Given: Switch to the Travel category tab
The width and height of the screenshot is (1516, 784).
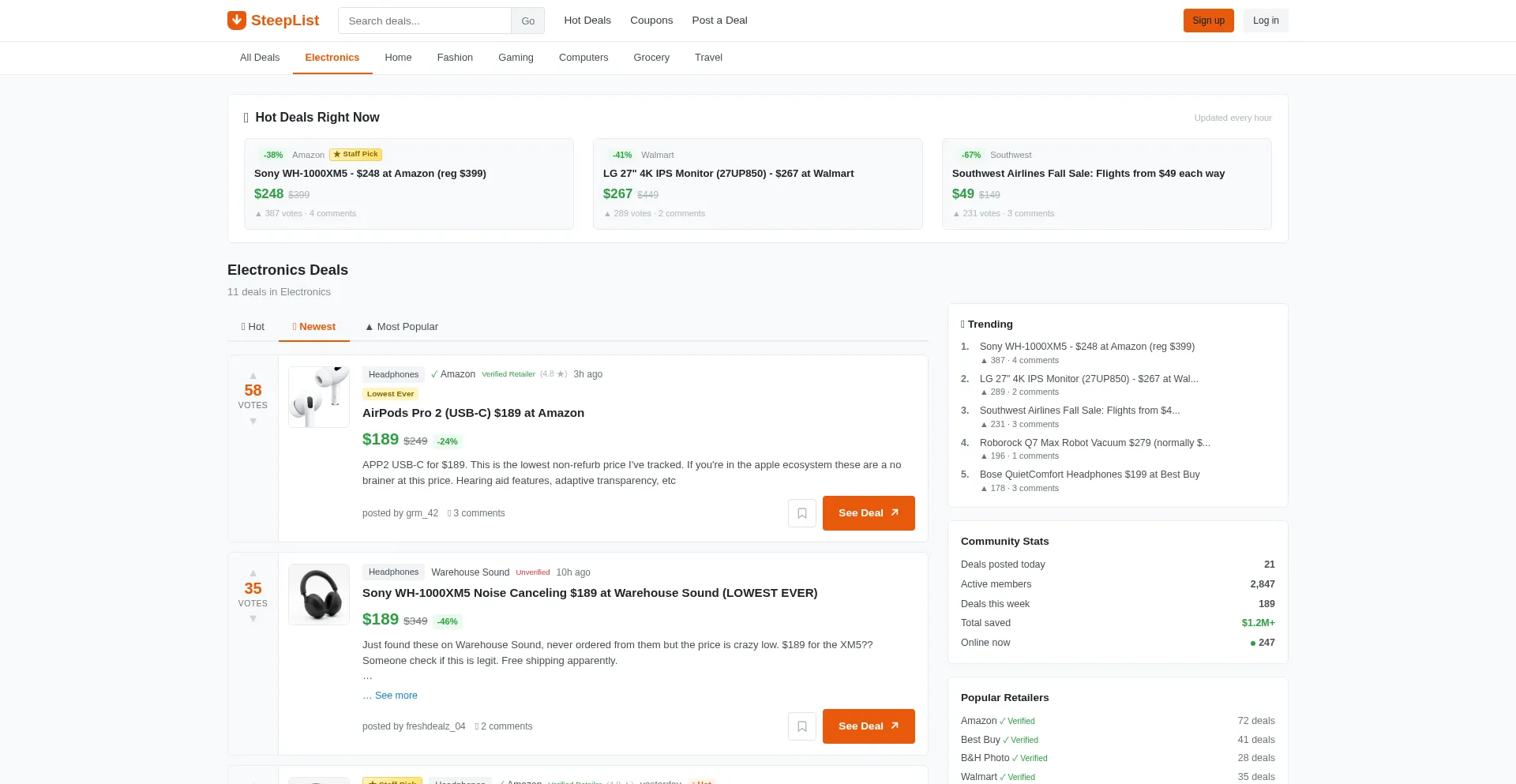Looking at the screenshot, I should (x=708, y=58).
